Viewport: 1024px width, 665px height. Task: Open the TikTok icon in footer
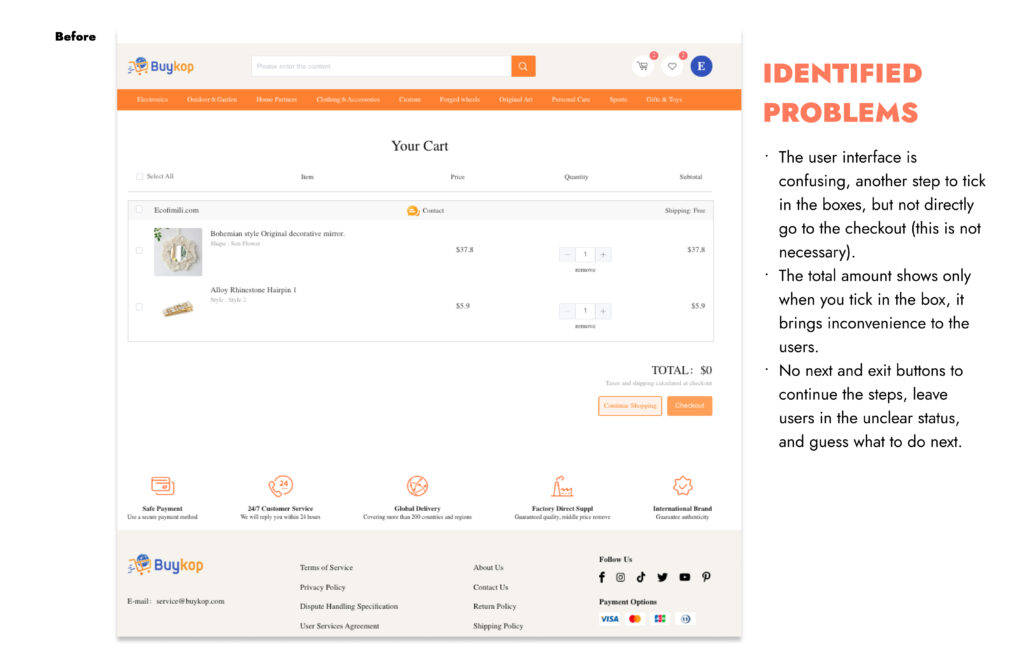pos(641,577)
